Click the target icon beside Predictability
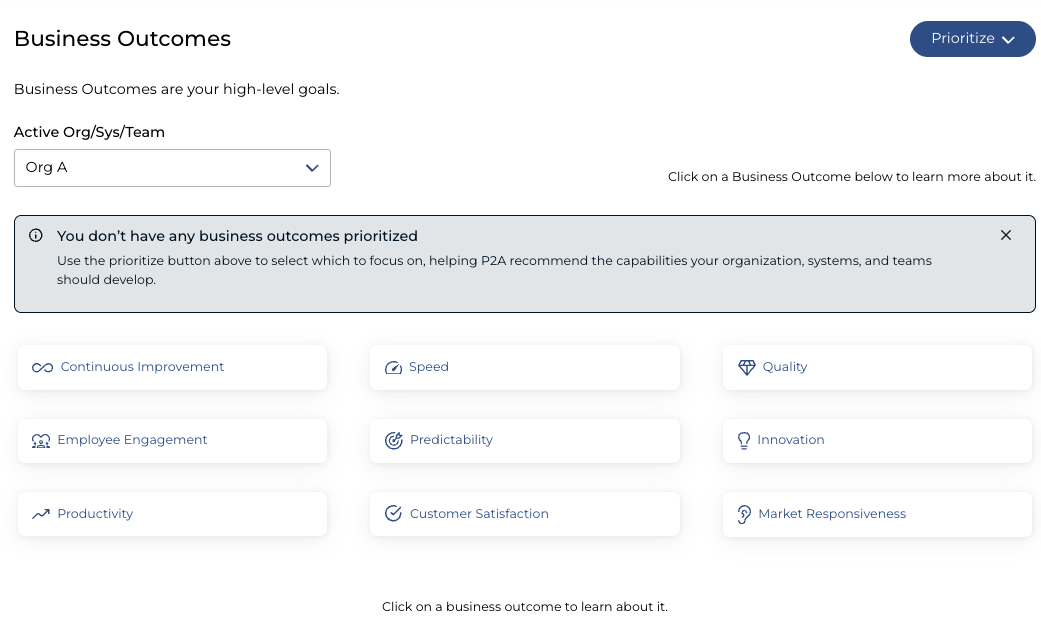Image resolution: width=1041 pixels, height=629 pixels. [x=393, y=441]
